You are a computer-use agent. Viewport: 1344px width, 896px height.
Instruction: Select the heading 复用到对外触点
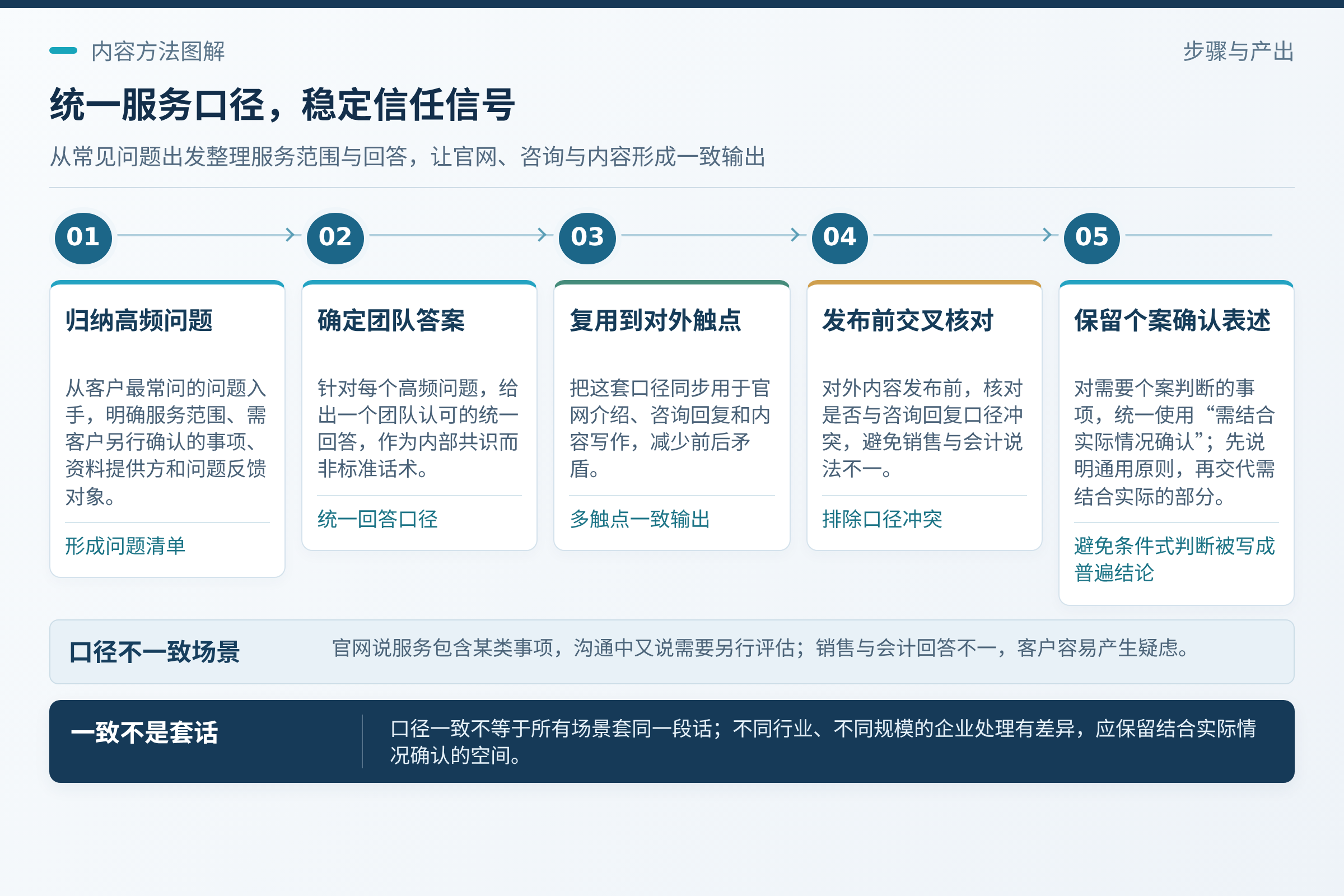click(x=655, y=320)
